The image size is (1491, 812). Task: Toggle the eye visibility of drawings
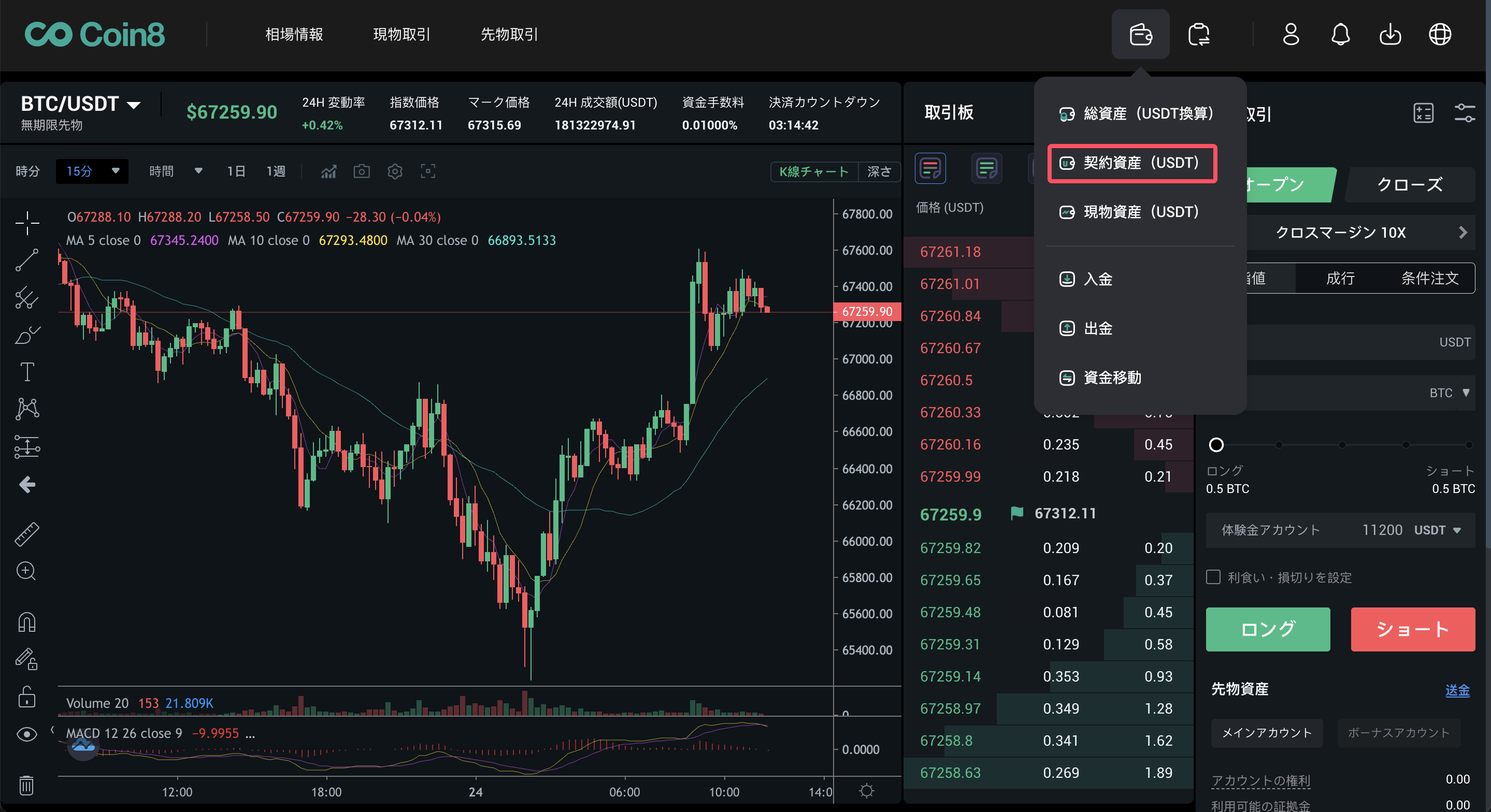pyautogui.click(x=26, y=734)
